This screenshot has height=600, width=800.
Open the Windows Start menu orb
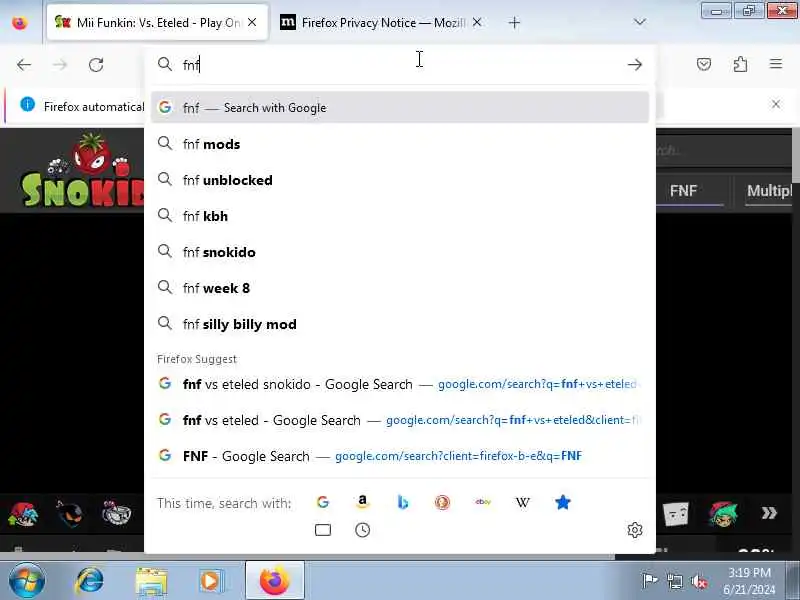click(27, 581)
